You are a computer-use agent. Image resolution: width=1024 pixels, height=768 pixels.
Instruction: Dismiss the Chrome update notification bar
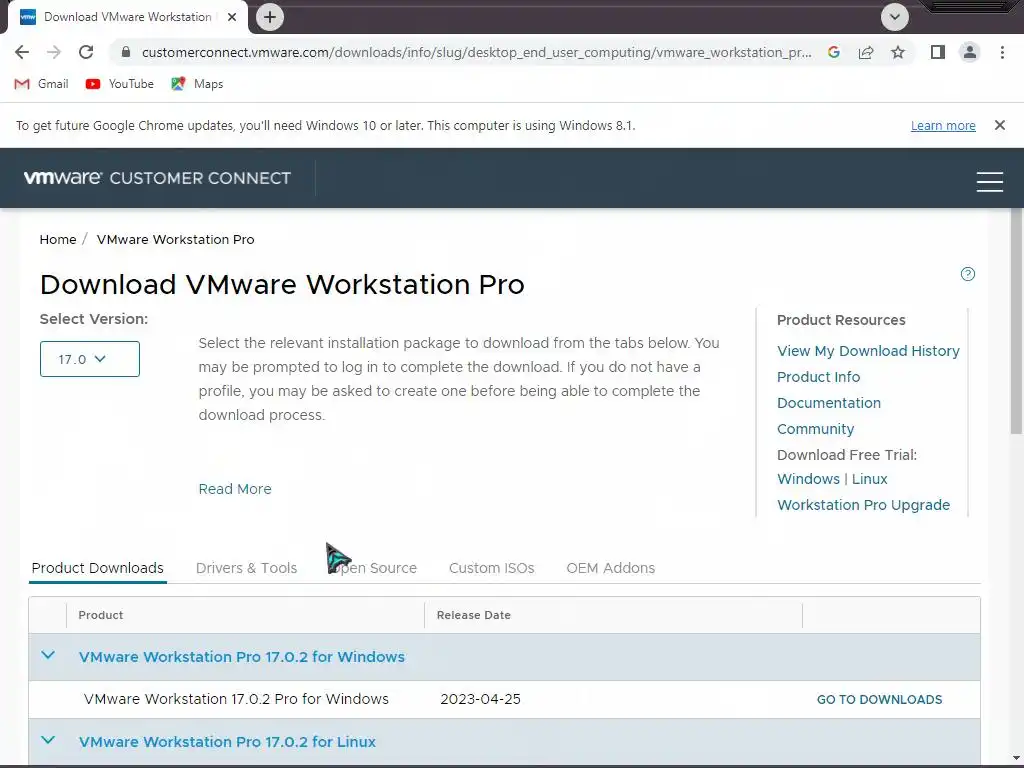point(999,125)
